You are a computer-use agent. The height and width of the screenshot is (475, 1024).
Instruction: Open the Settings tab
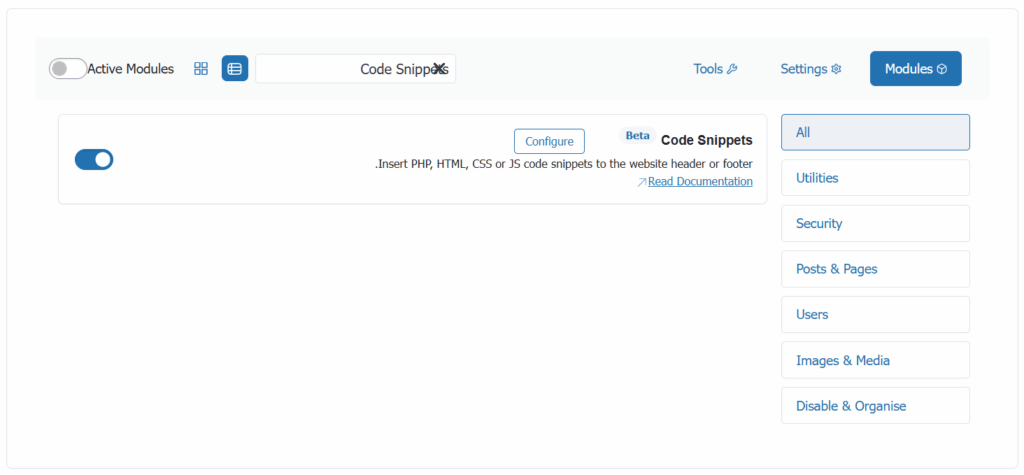click(x=810, y=69)
